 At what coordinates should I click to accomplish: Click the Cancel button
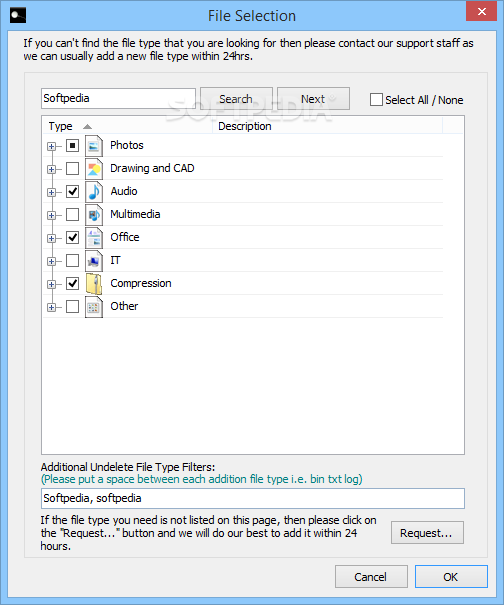[371, 577]
